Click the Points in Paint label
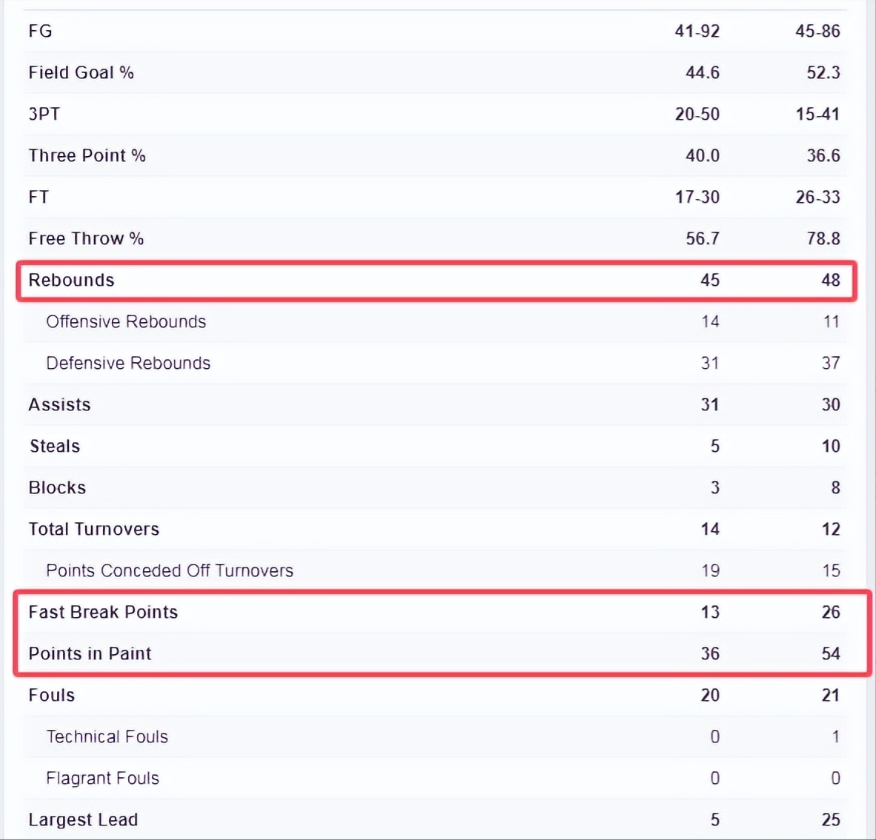The width and height of the screenshot is (876, 840). click(x=90, y=654)
